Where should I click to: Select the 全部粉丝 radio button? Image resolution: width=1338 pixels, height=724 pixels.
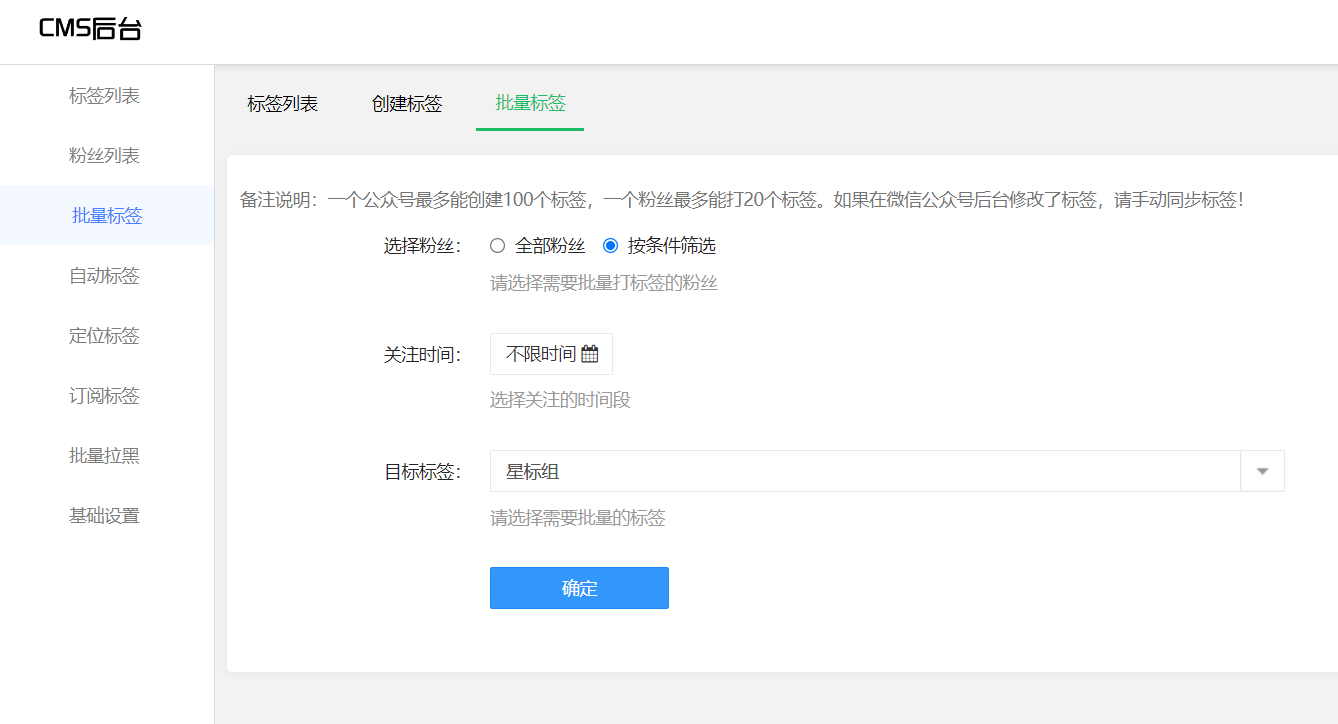[497, 246]
